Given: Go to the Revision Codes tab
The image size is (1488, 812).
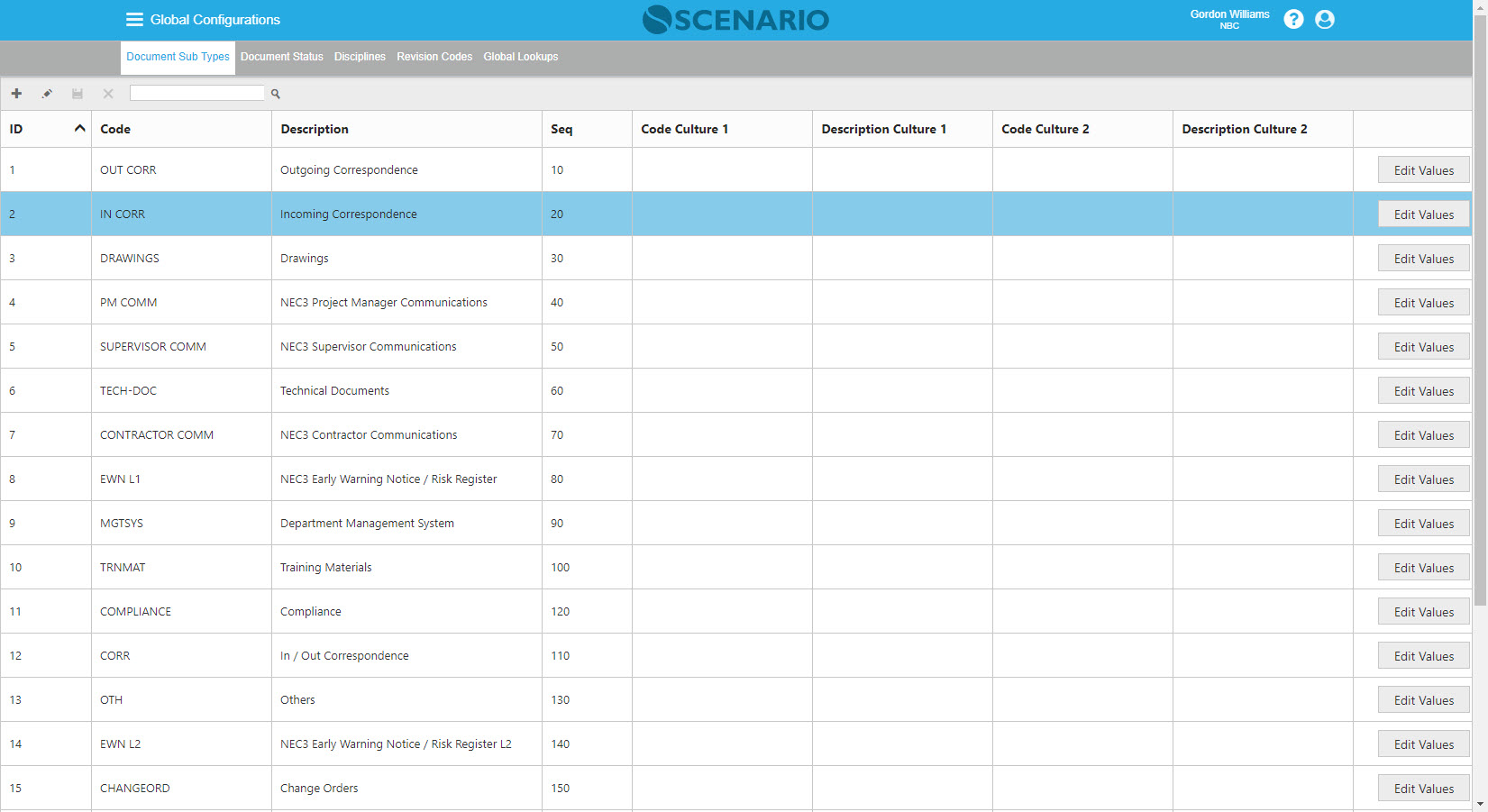Looking at the screenshot, I should pyautogui.click(x=434, y=57).
